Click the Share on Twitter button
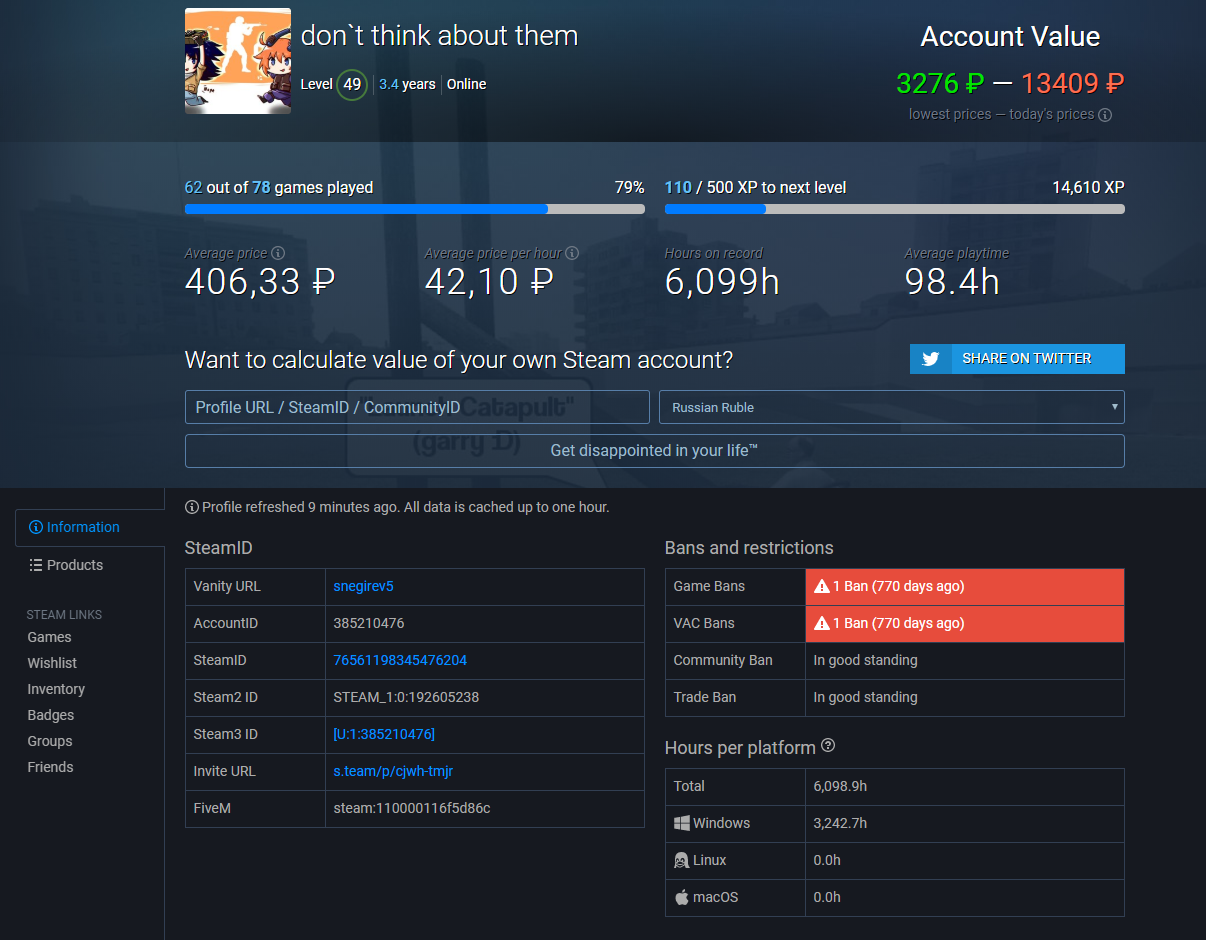This screenshot has width=1206, height=940. click(x=1017, y=359)
